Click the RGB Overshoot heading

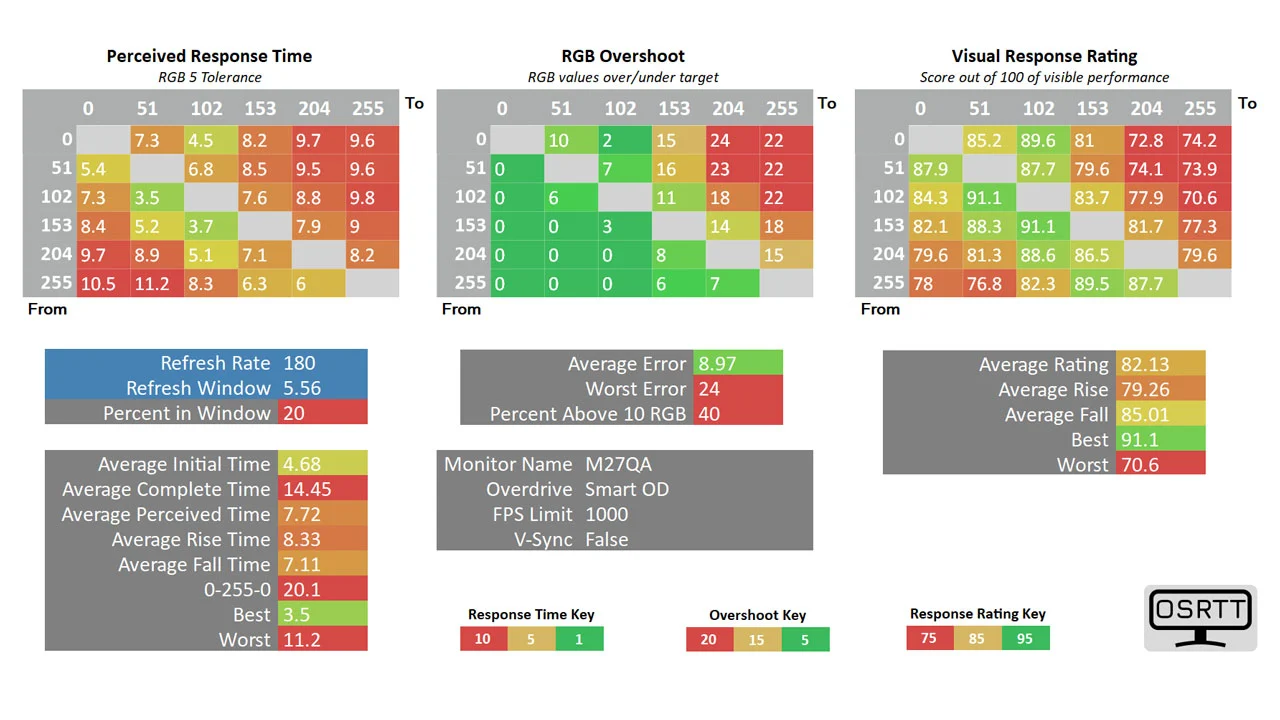coord(623,56)
